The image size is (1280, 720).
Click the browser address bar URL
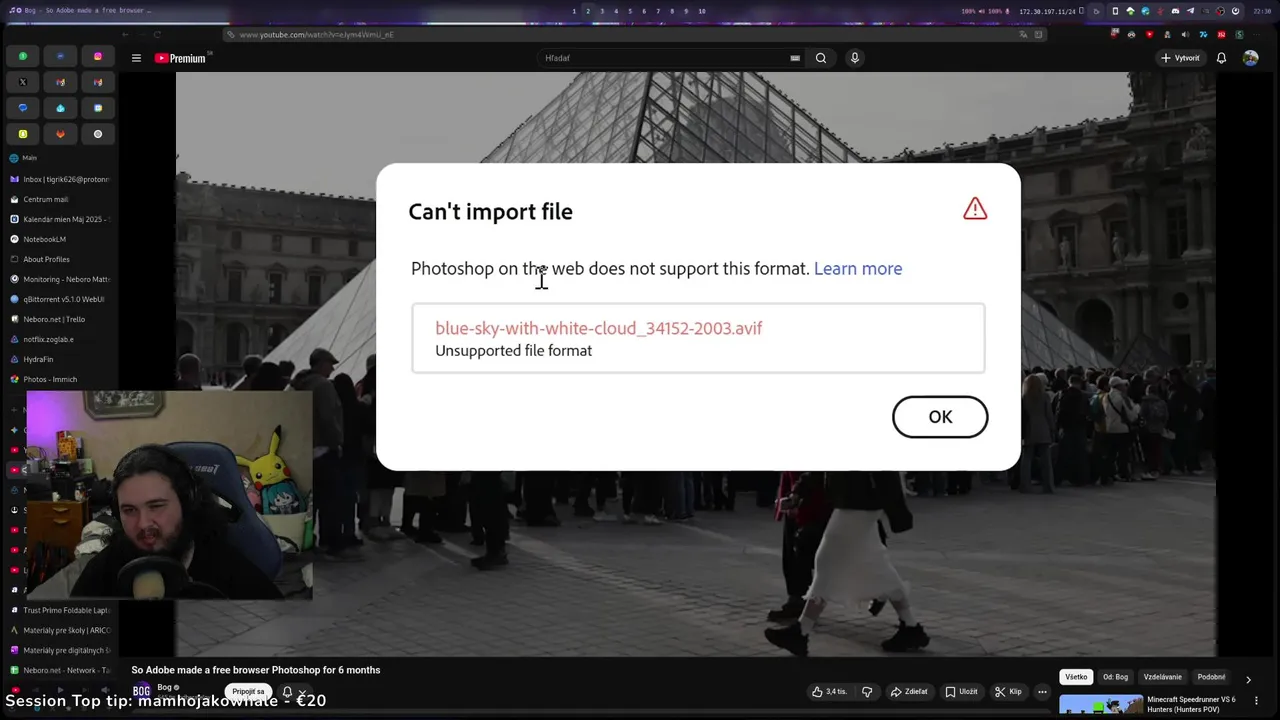pos(316,34)
